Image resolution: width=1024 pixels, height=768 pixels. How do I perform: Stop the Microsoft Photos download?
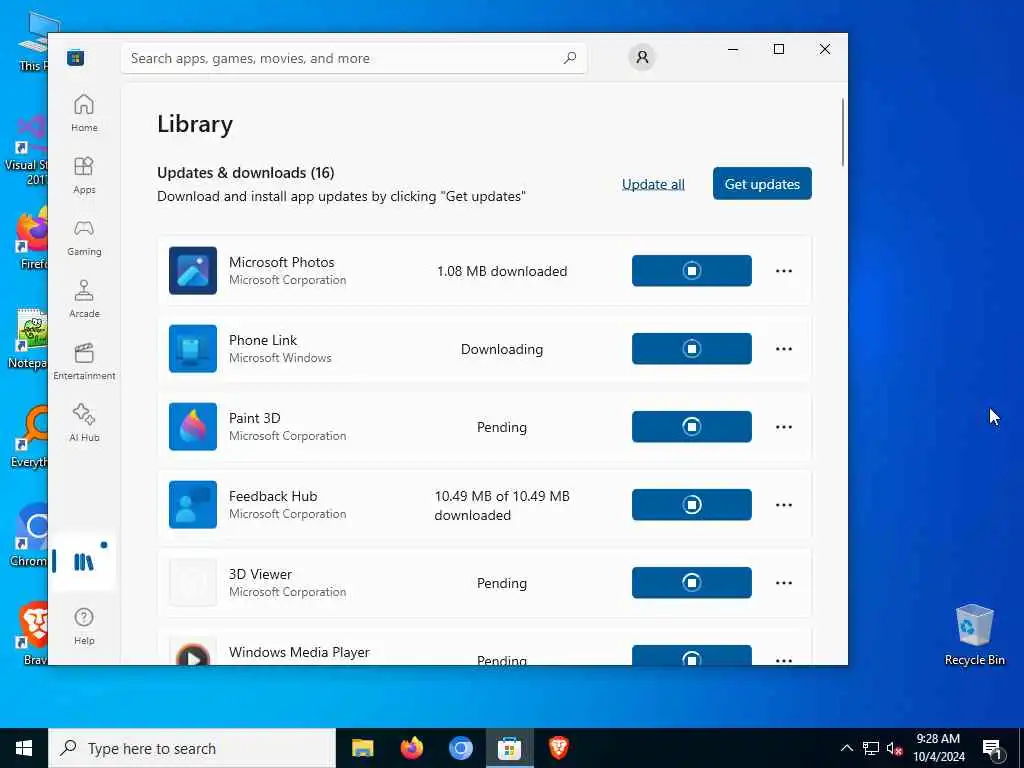coord(692,270)
